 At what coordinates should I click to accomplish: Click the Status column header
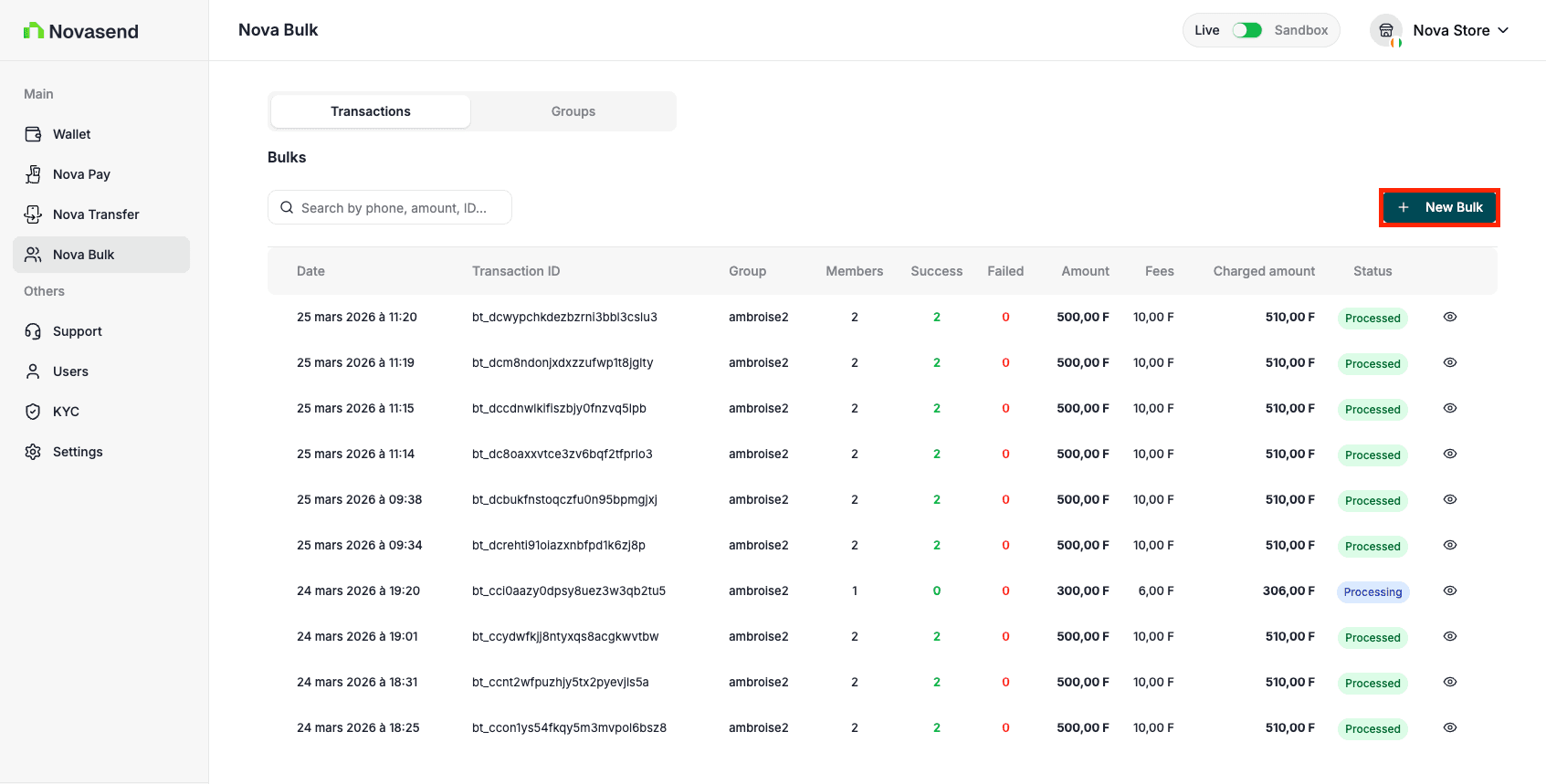tap(1372, 271)
